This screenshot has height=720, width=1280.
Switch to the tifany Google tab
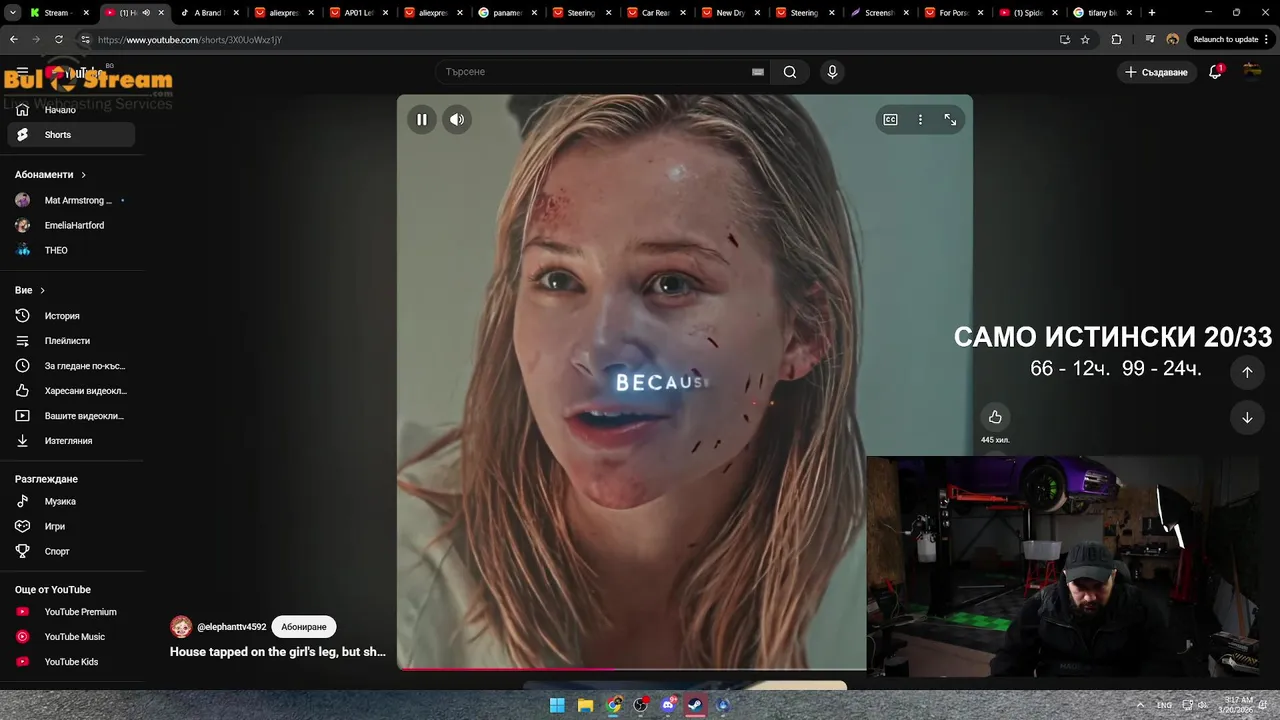click(1103, 13)
